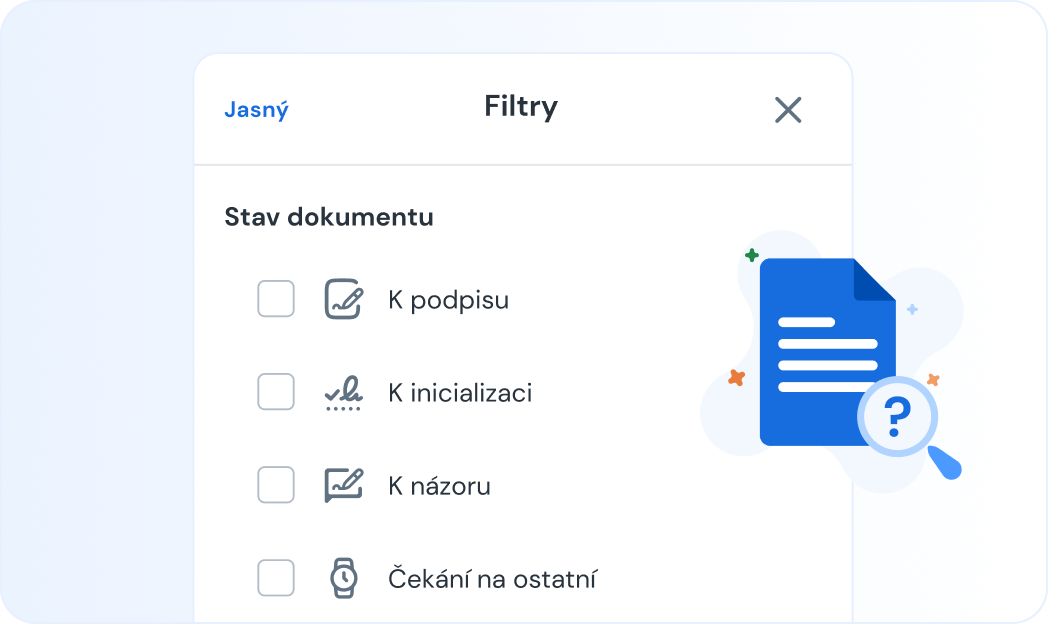This screenshot has width=1048, height=624.
Task: Click the green plus decoration above the document
Action: click(752, 256)
